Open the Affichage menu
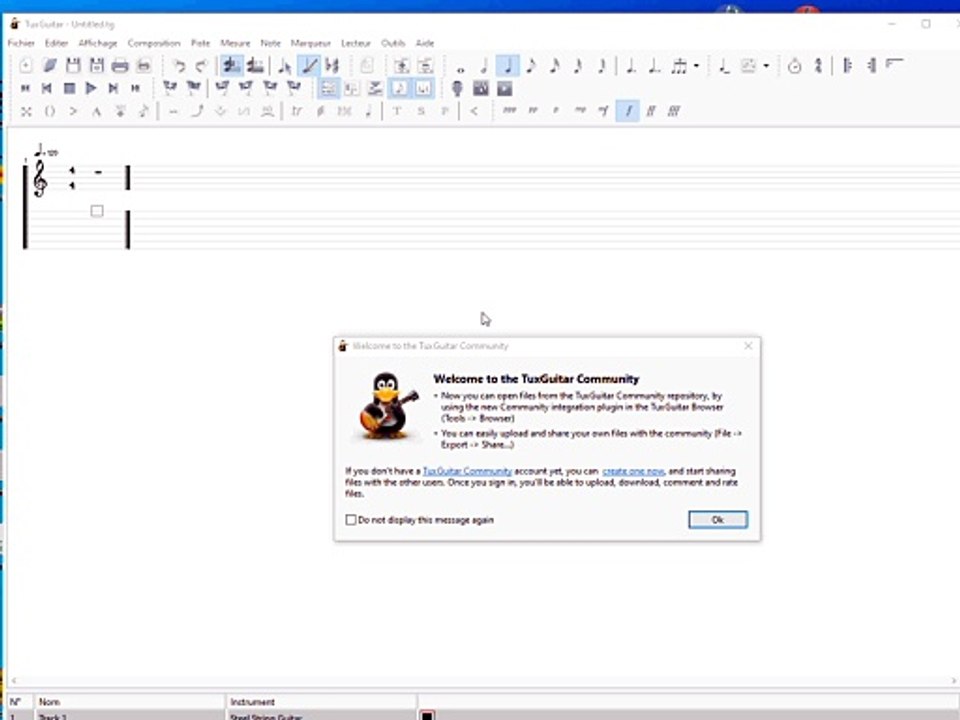This screenshot has width=960, height=720. coord(97,43)
